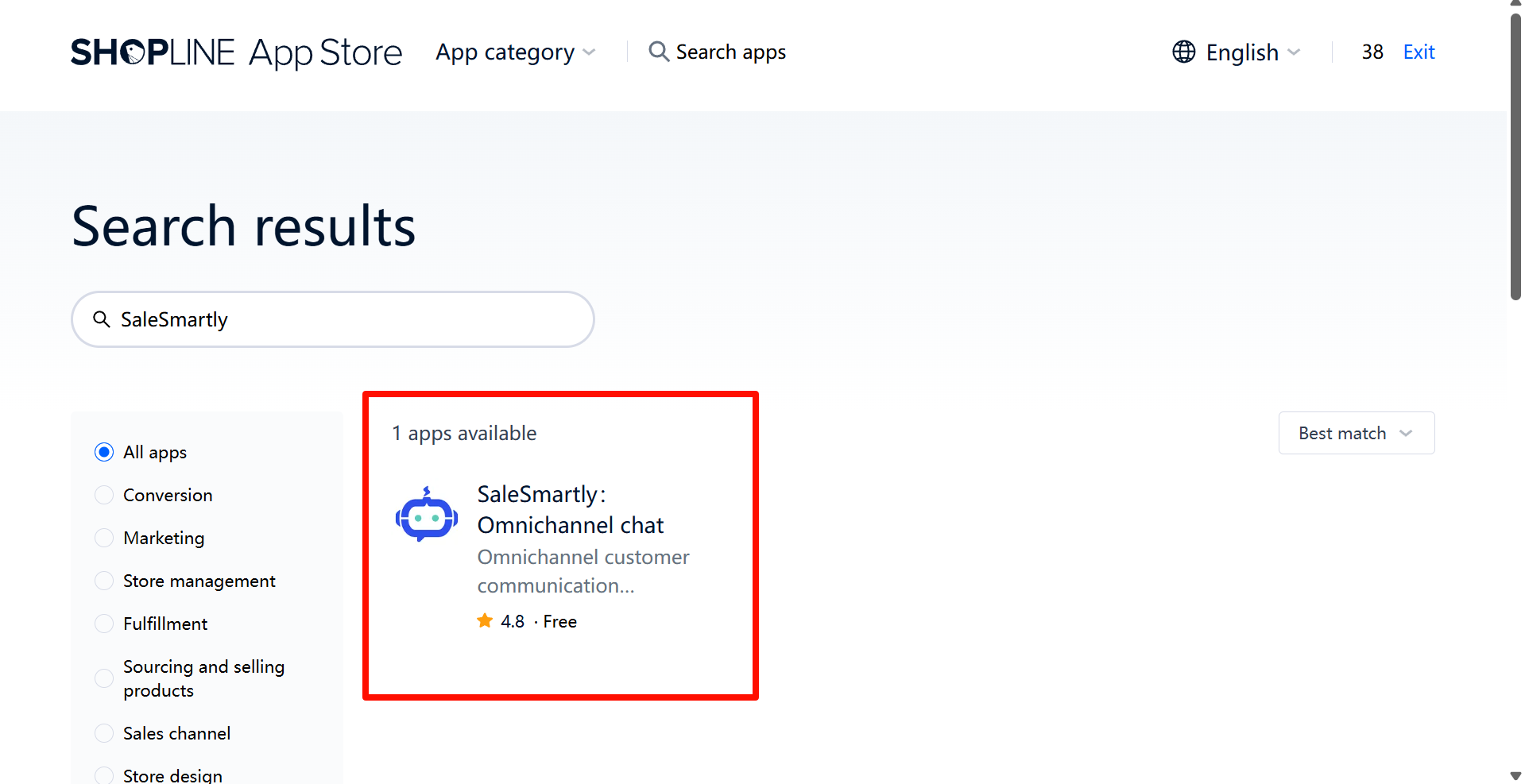This screenshot has height=784, width=1525.
Task: Click the SaleSmartly search input field
Action: pyautogui.click(x=350, y=319)
